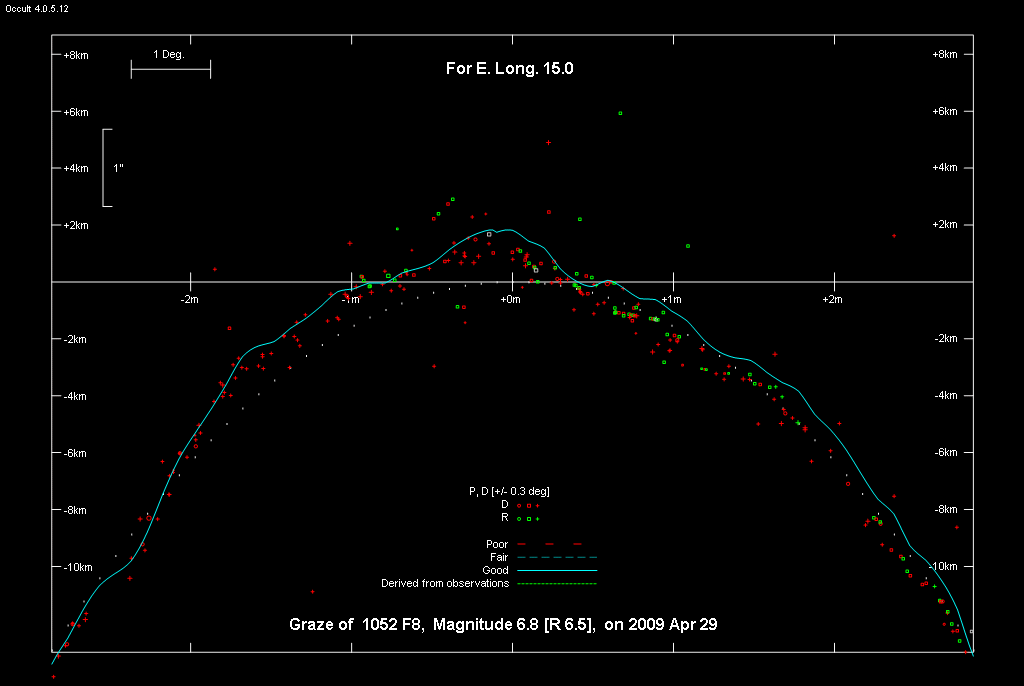Click the -10km label on the left axis

(78, 567)
